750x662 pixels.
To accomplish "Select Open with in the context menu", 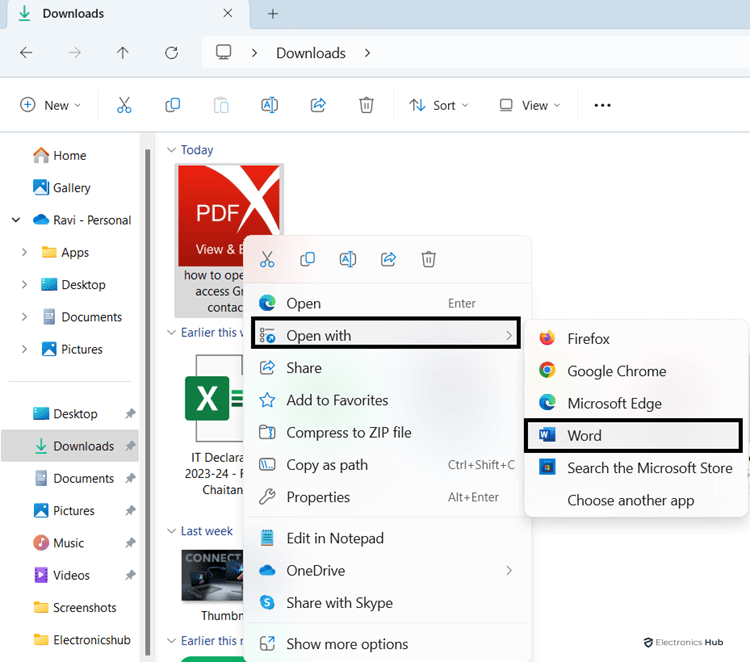I will 386,335.
